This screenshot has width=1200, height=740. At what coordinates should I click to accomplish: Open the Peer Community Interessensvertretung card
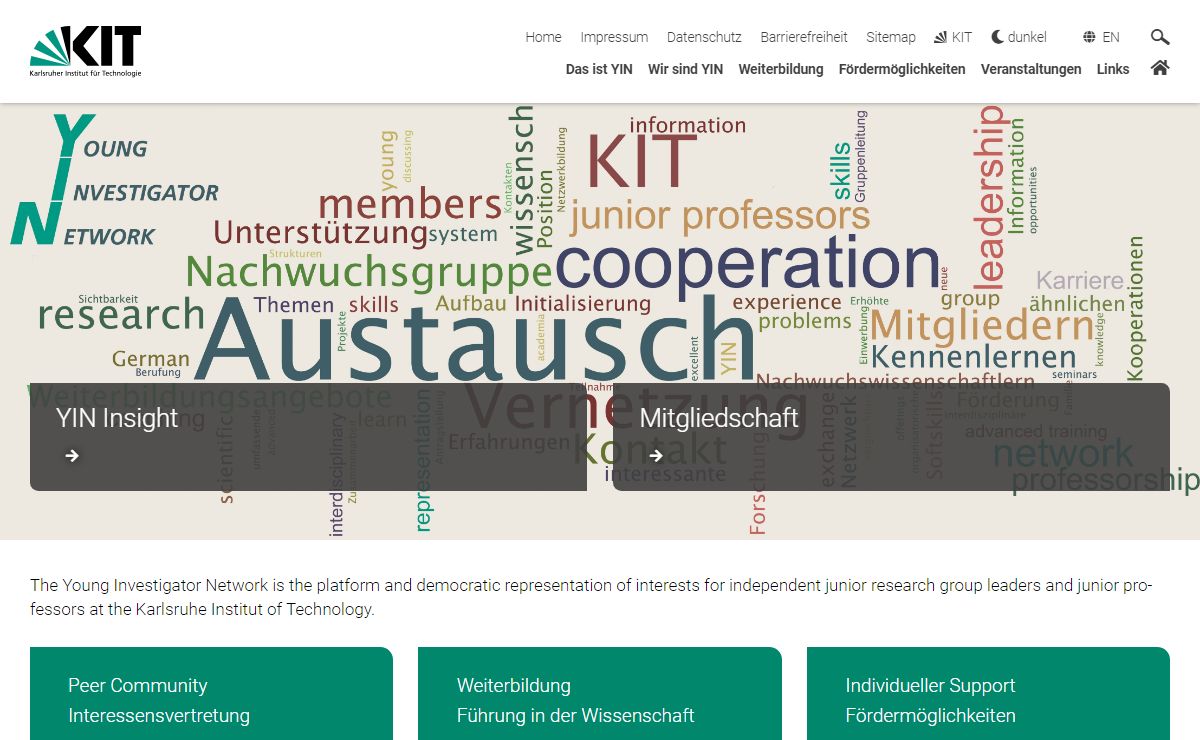point(211,694)
